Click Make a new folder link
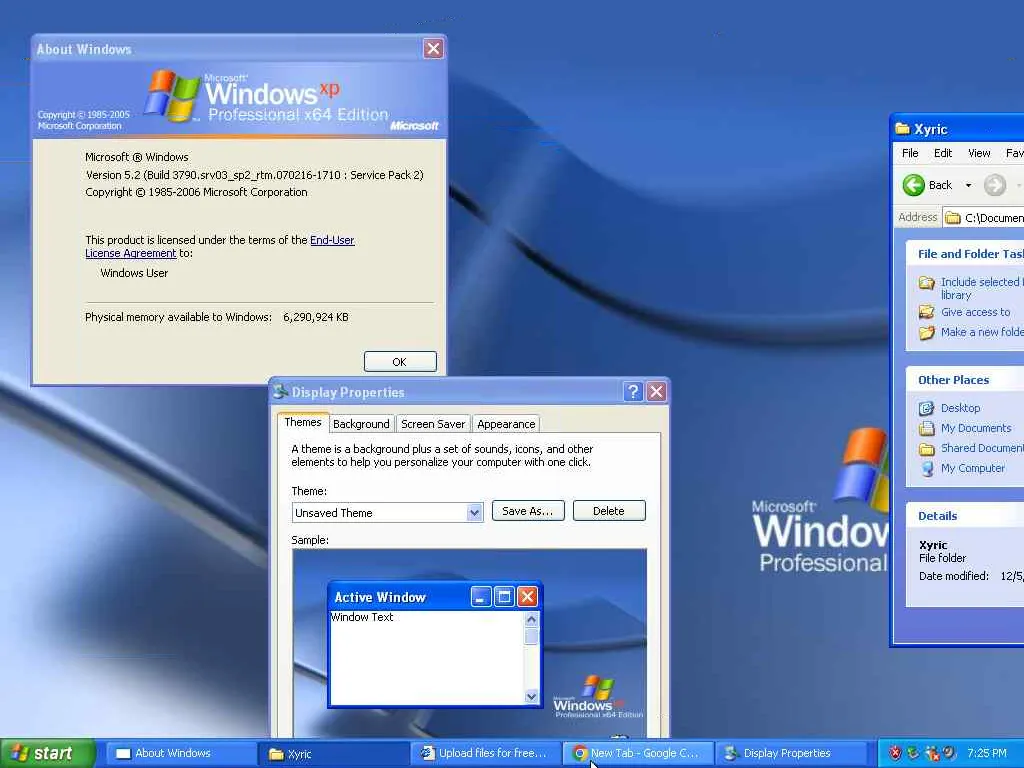 pos(982,332)
